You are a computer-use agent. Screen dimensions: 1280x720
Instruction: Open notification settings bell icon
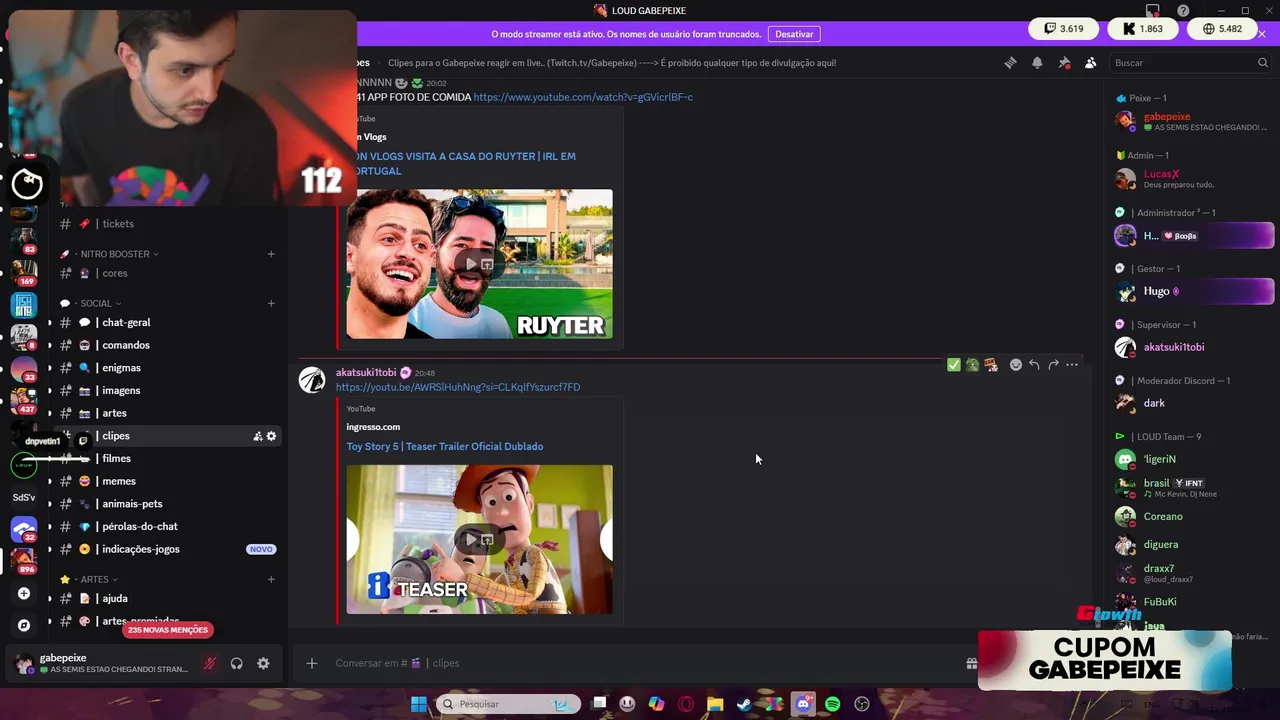point(1037,62)
